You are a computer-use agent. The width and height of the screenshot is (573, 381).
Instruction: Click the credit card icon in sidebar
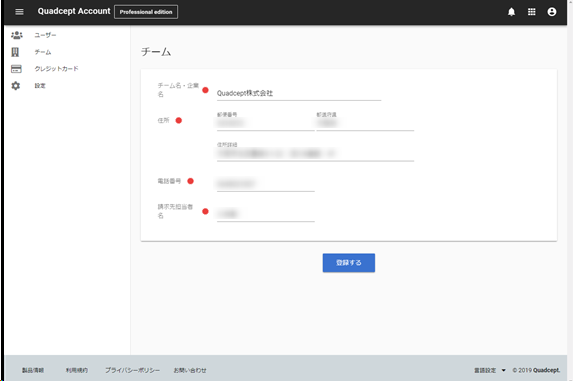[x=16, y=69]
